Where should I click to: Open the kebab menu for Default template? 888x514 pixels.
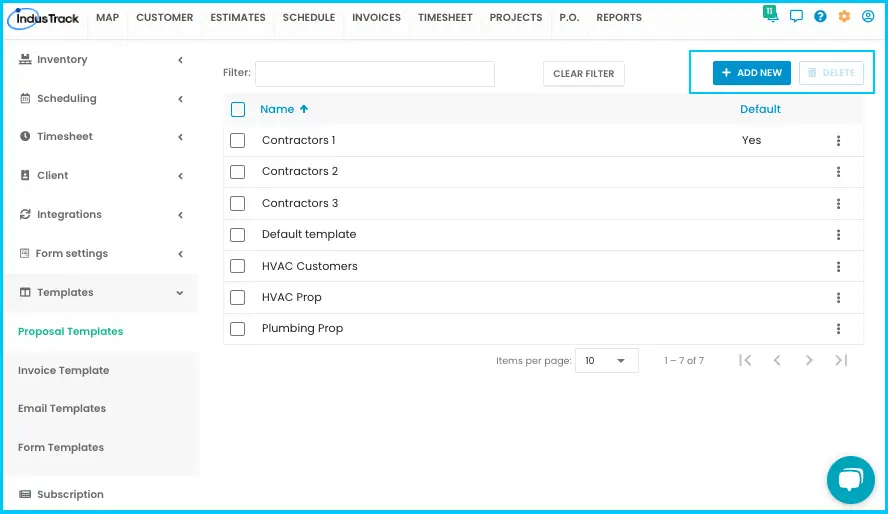(x=838, y=234)
